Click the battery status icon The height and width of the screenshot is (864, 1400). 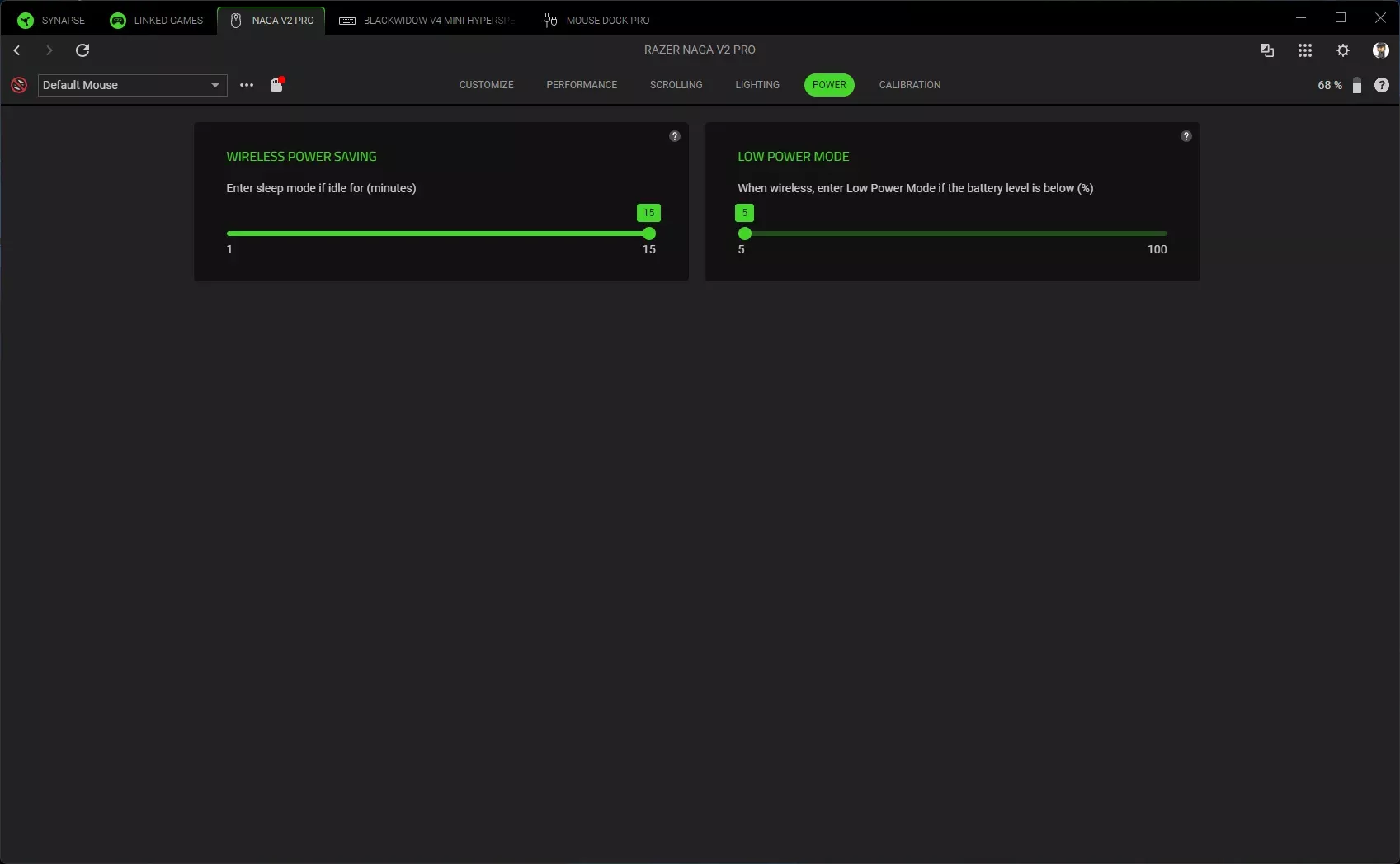[1357, 85]
